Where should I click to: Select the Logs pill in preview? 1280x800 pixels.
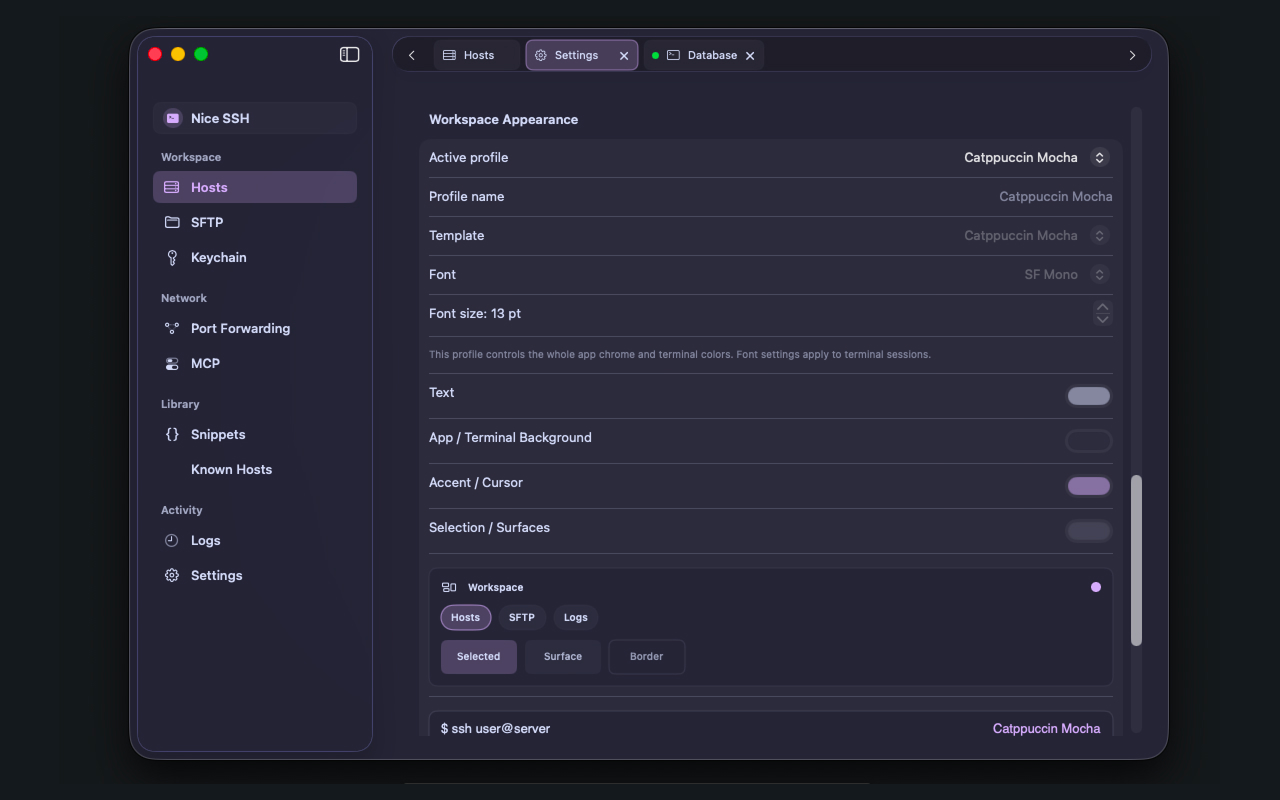[576, 617]
